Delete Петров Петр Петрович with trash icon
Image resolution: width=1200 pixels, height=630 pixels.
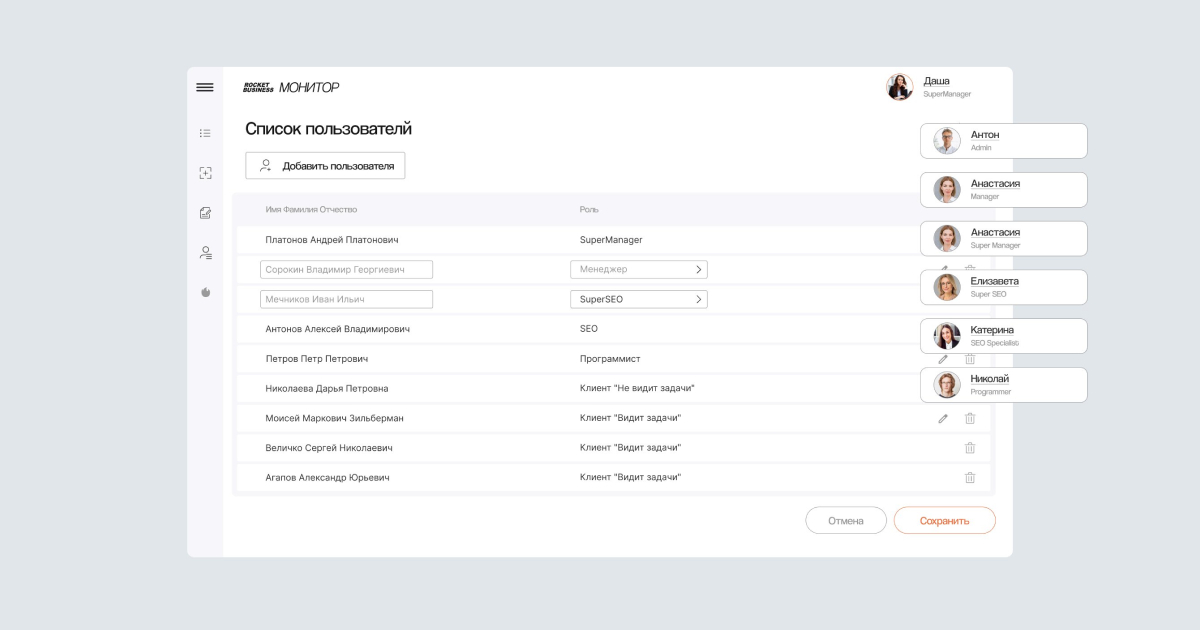point(970,359)
